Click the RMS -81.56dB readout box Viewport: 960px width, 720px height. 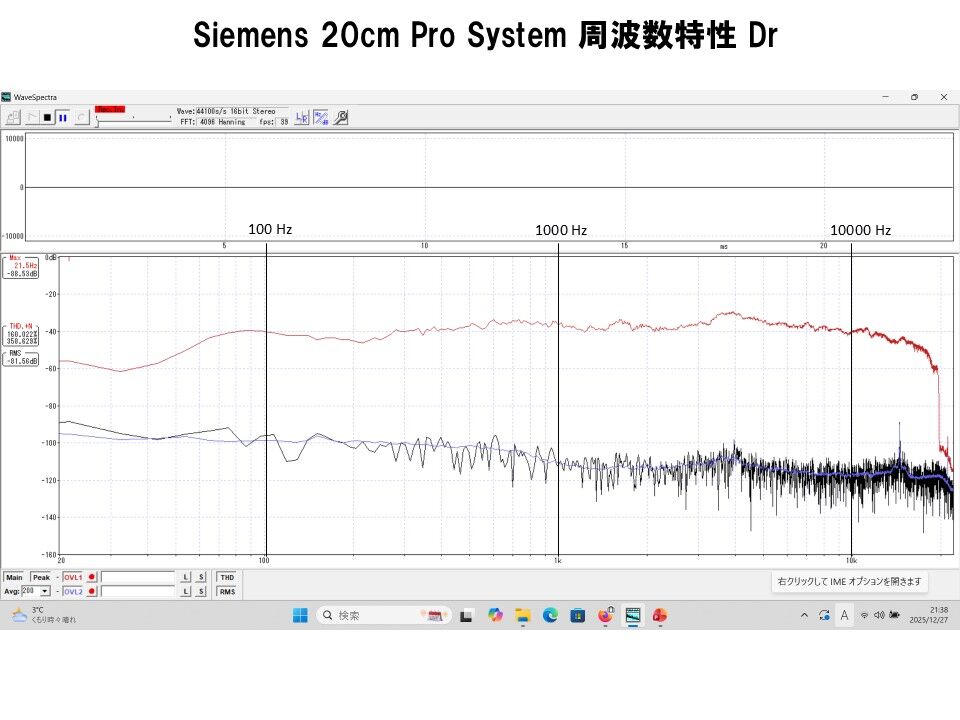coord(21,359)
